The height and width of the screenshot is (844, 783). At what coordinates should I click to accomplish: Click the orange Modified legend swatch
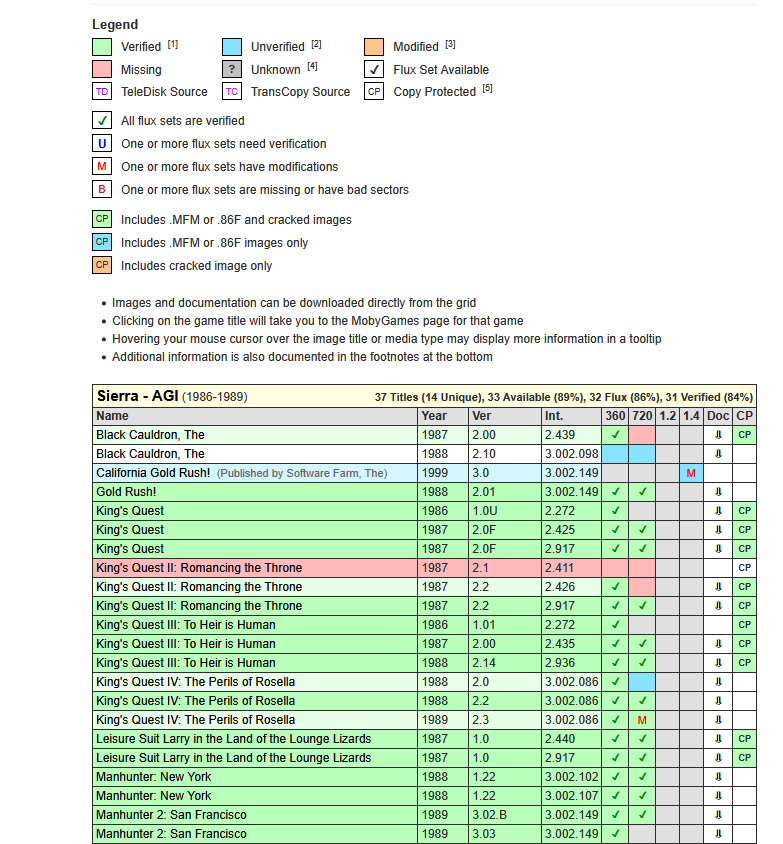coord(373,47)
